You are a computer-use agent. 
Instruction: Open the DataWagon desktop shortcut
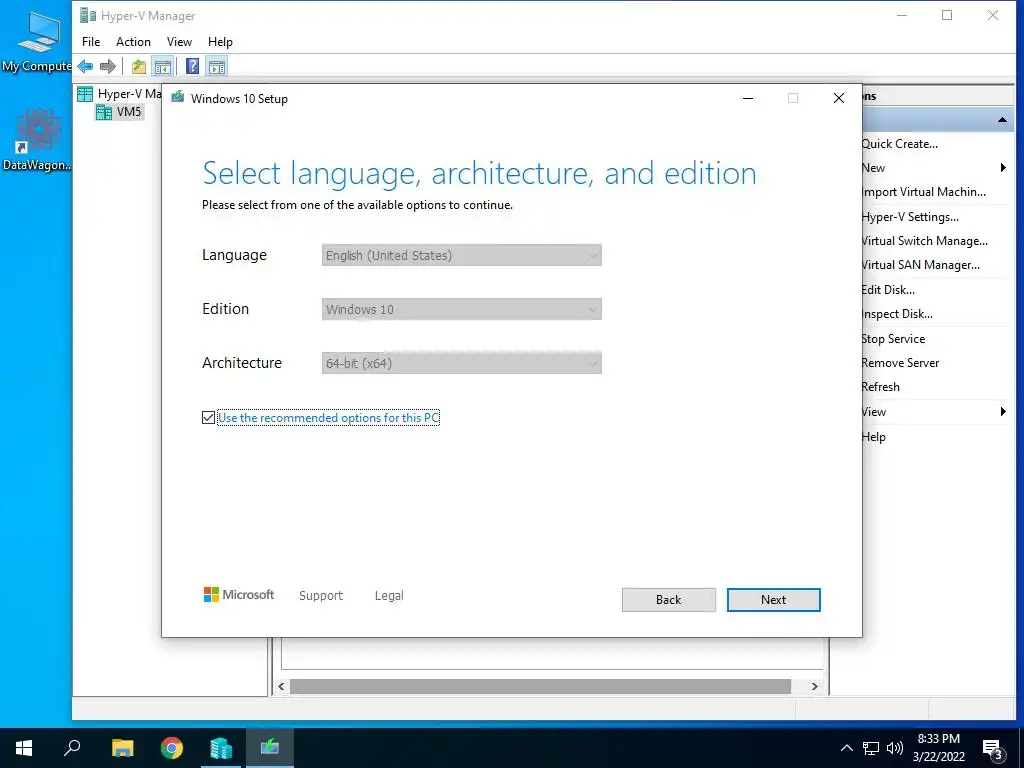click(37, 140)
